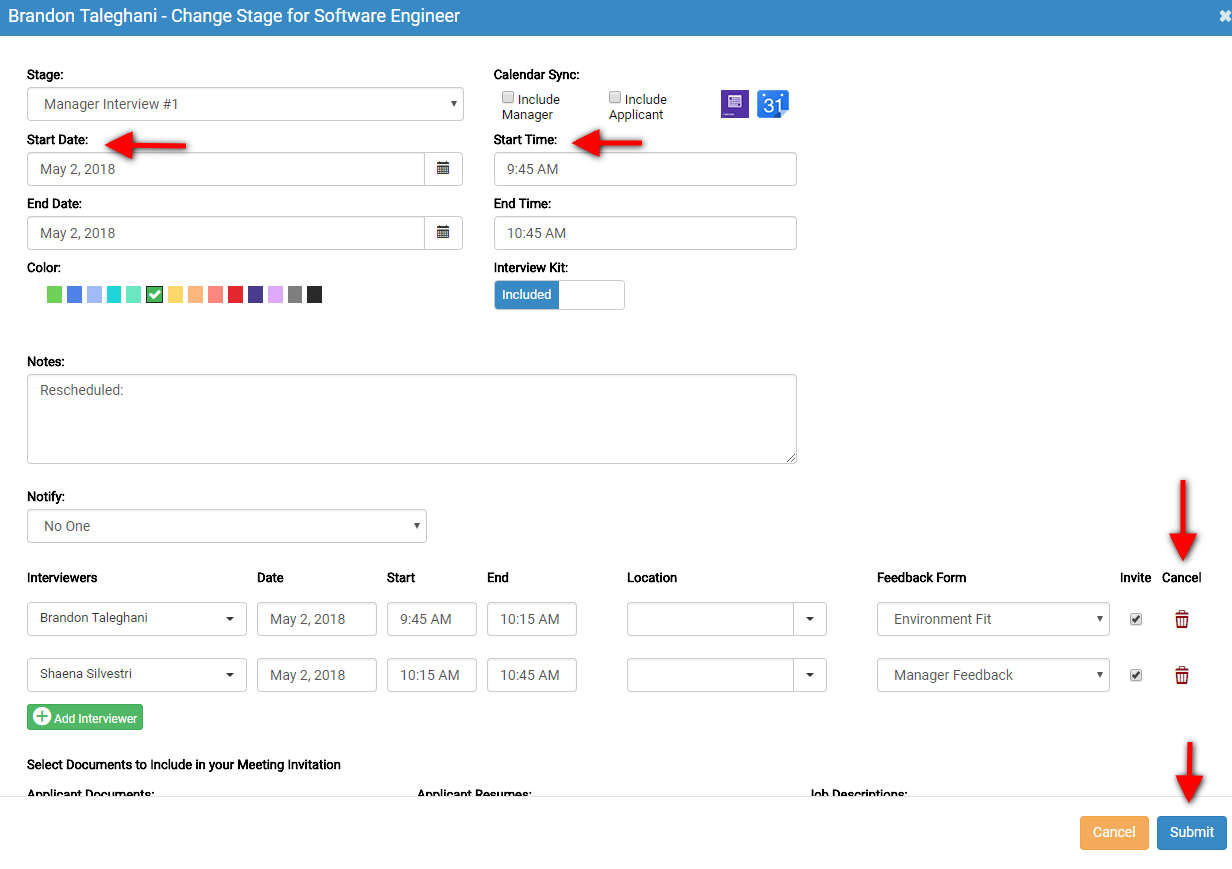Open the Brandon Taleghani interviewer dropdown

tap(137, 619)
